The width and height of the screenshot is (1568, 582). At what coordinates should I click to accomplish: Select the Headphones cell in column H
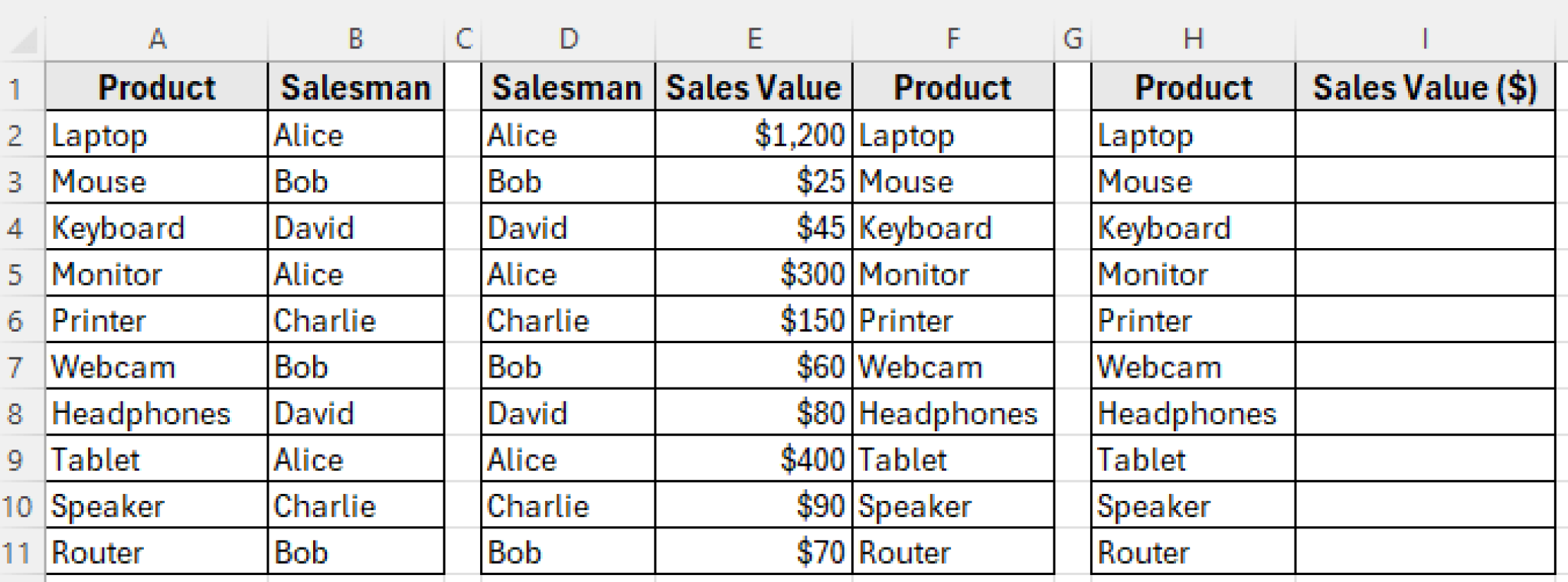pos(1193,414)
